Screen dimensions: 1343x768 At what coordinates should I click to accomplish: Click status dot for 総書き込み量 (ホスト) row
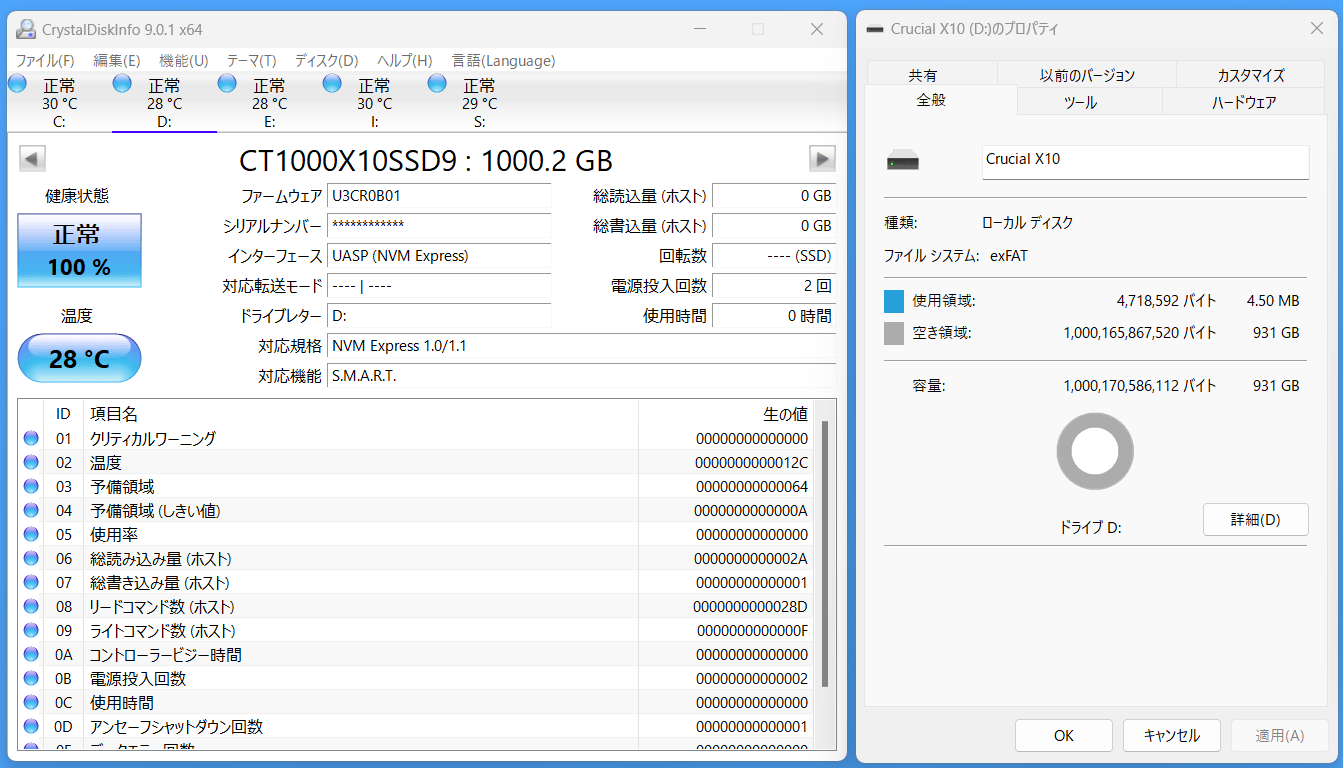click(x=31, y=582)
